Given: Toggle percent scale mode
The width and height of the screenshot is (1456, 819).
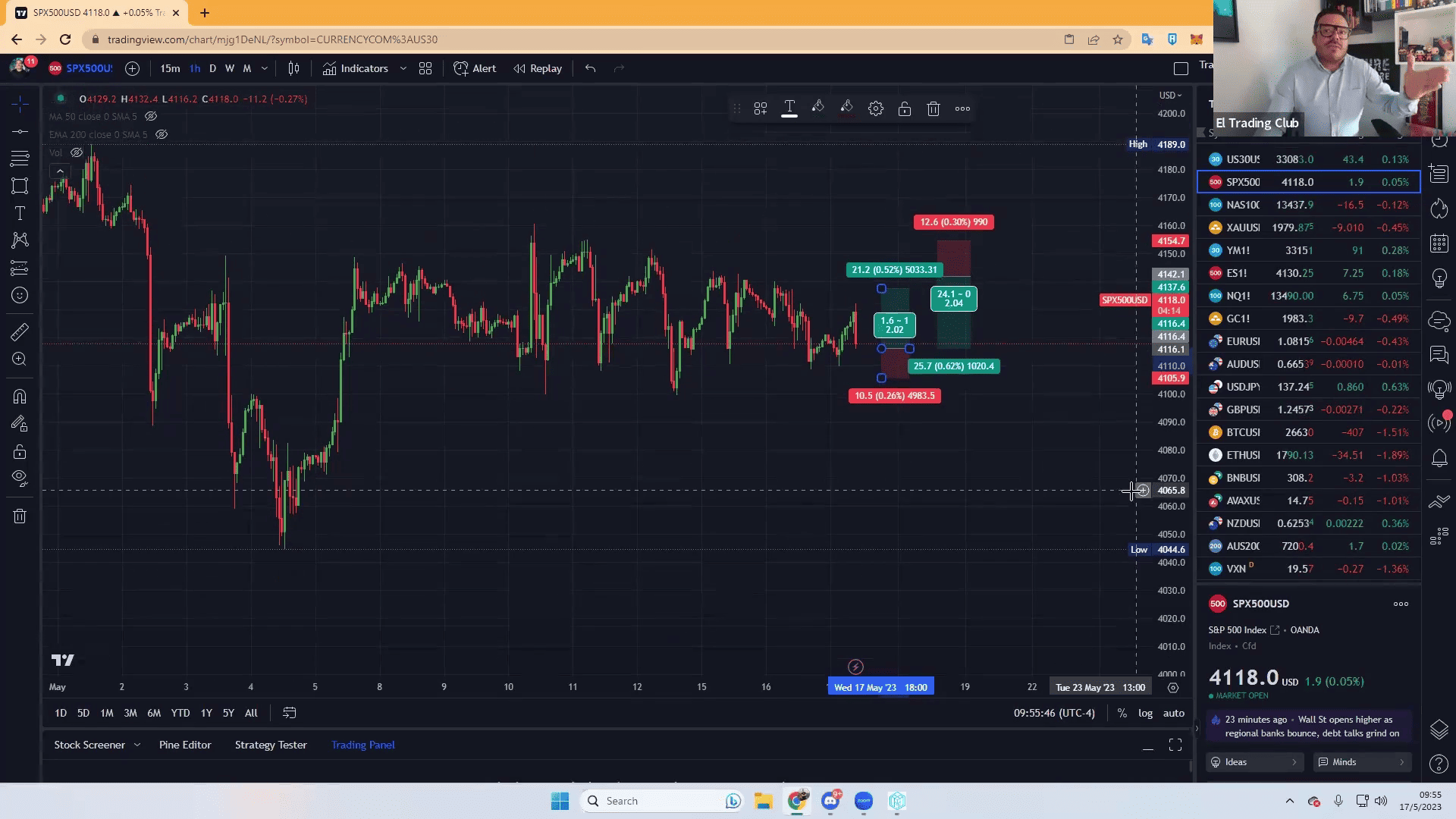Looking at the screenshot, I should 1122,713.
